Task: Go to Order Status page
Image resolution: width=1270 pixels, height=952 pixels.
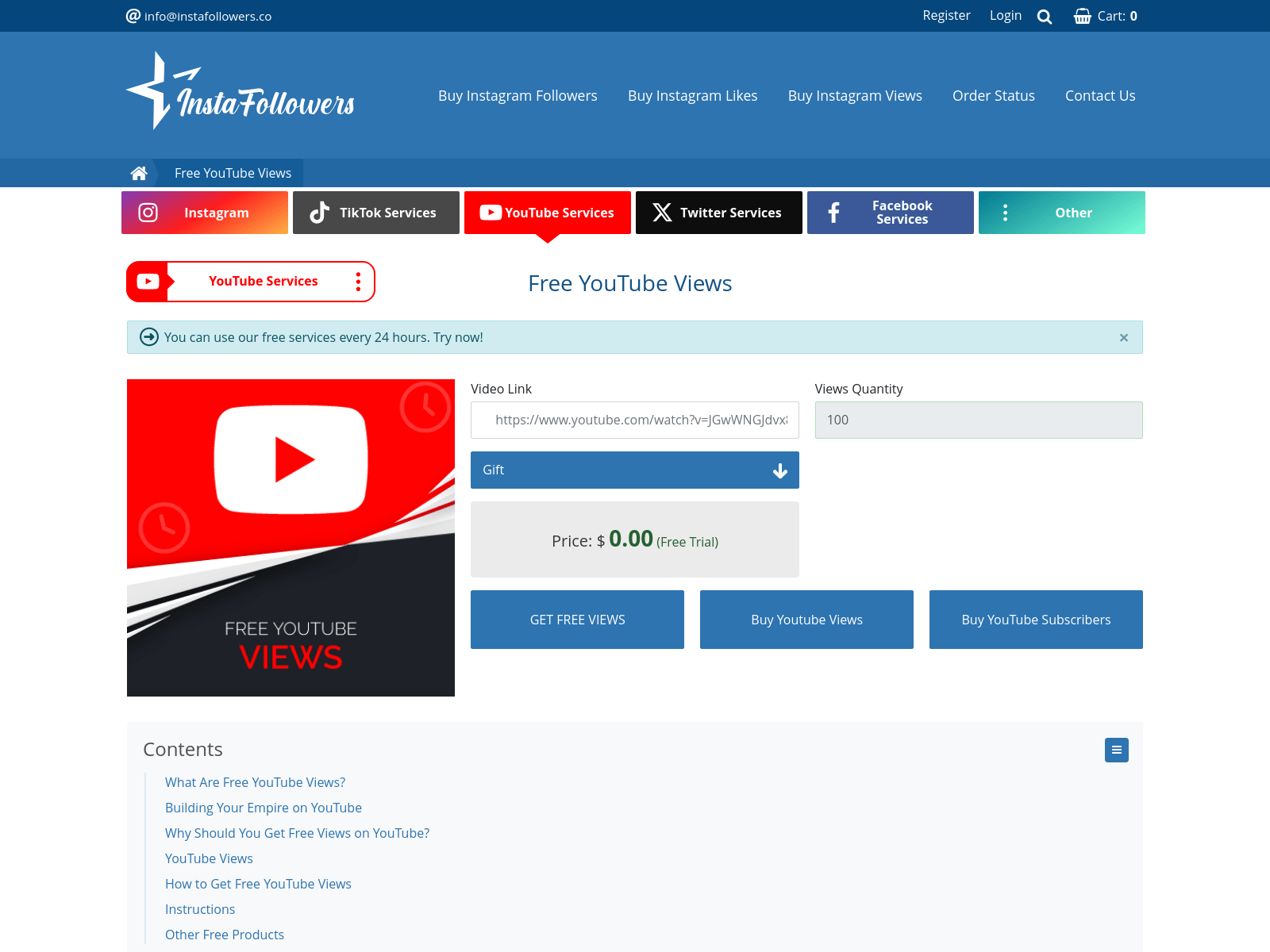Action: pyautogui.click(x=994, y=95)
